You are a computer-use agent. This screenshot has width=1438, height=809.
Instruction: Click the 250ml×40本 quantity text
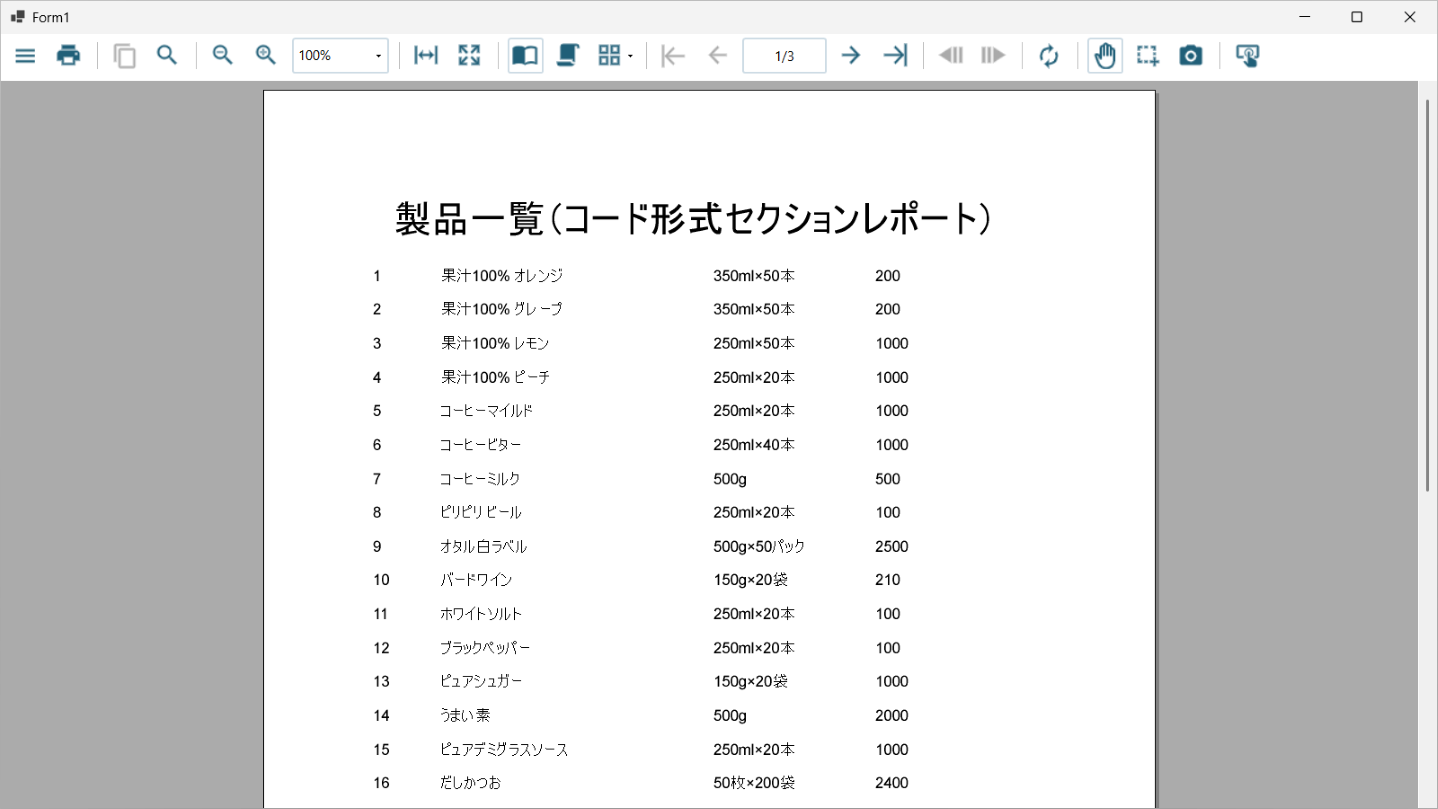pos(754,445)
